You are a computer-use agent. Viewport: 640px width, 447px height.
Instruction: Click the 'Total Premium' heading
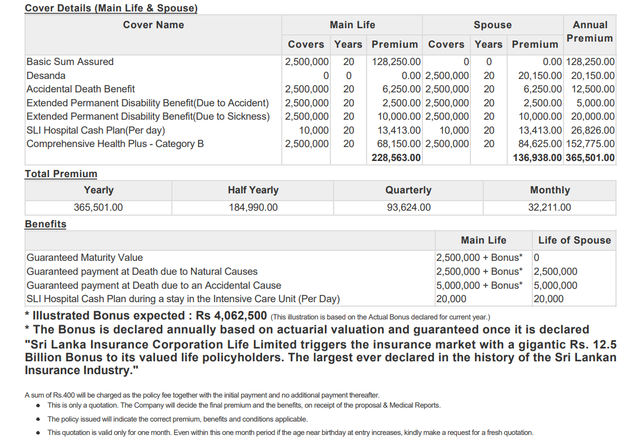coord(61,174)
